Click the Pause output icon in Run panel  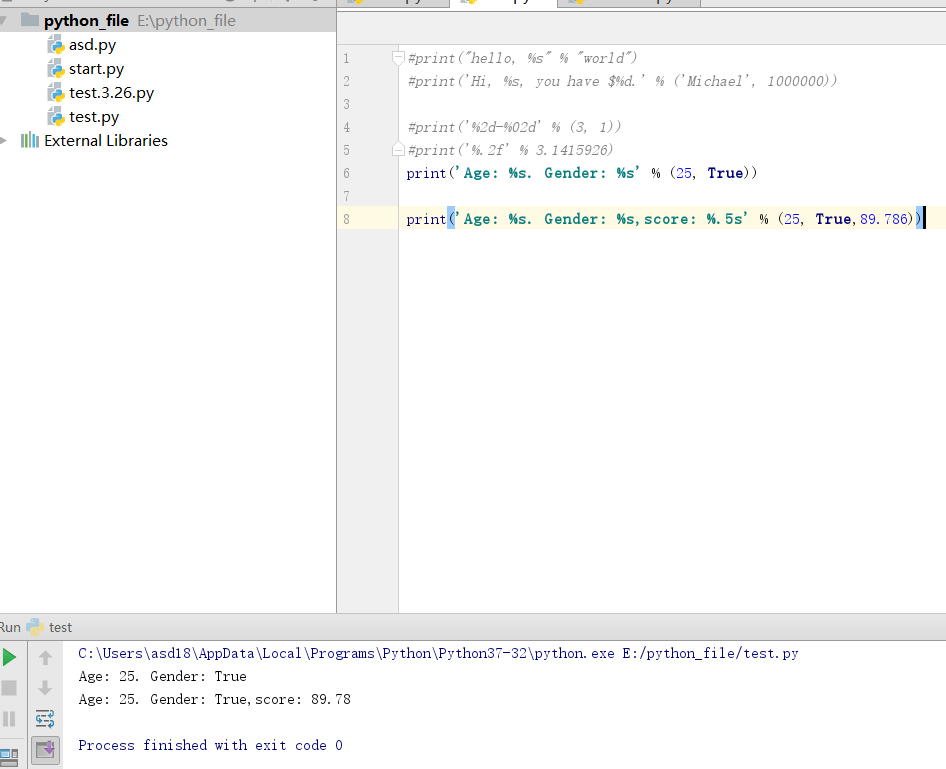point(9,719)
